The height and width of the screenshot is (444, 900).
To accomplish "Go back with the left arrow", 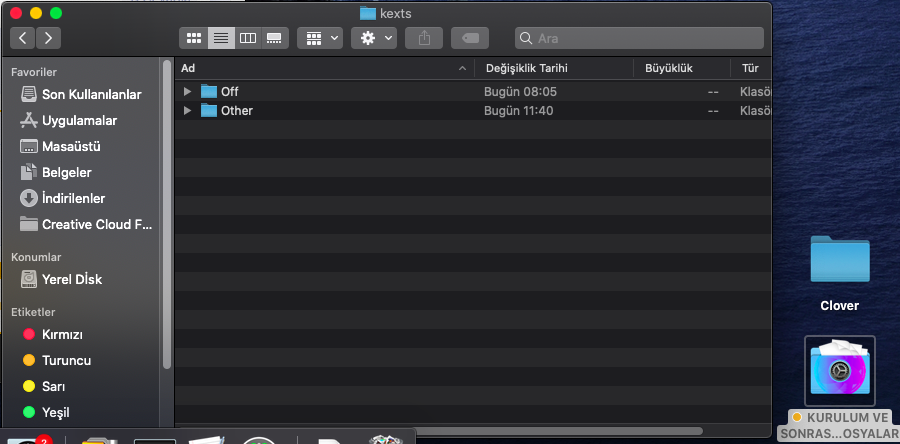I will (23, 38).
